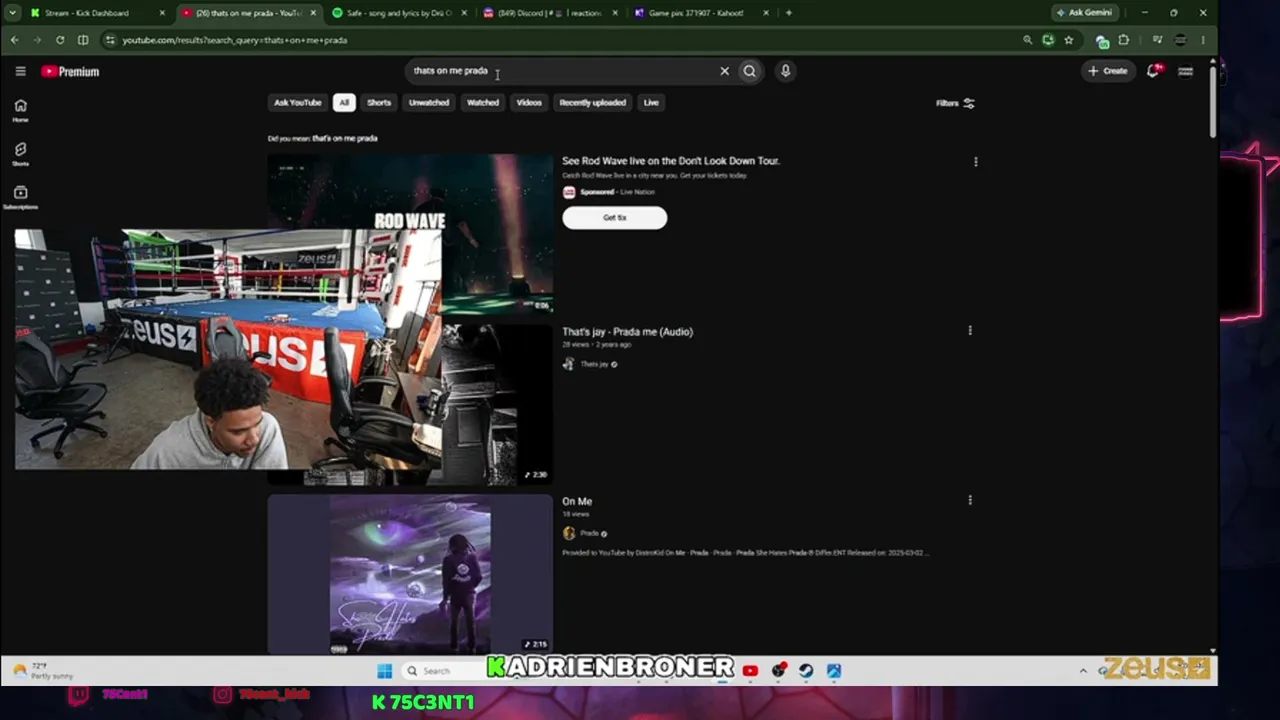Follow the 'that's on me prada' suggestion
1280x720 pixels.
click(345, 138)
